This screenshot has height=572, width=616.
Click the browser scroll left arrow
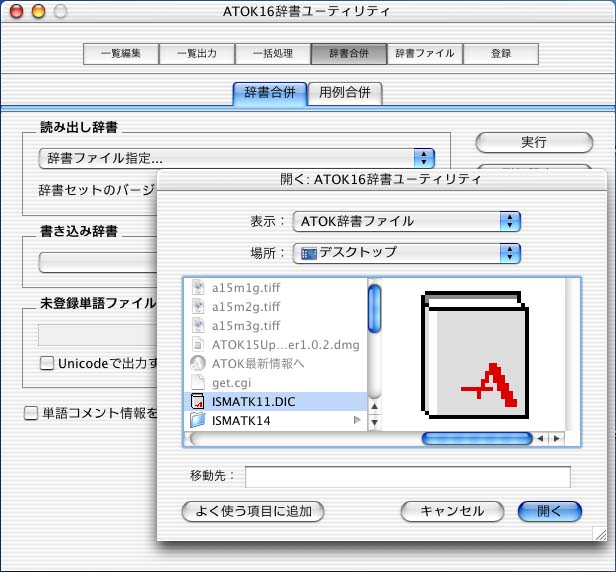tap(541, 438)
